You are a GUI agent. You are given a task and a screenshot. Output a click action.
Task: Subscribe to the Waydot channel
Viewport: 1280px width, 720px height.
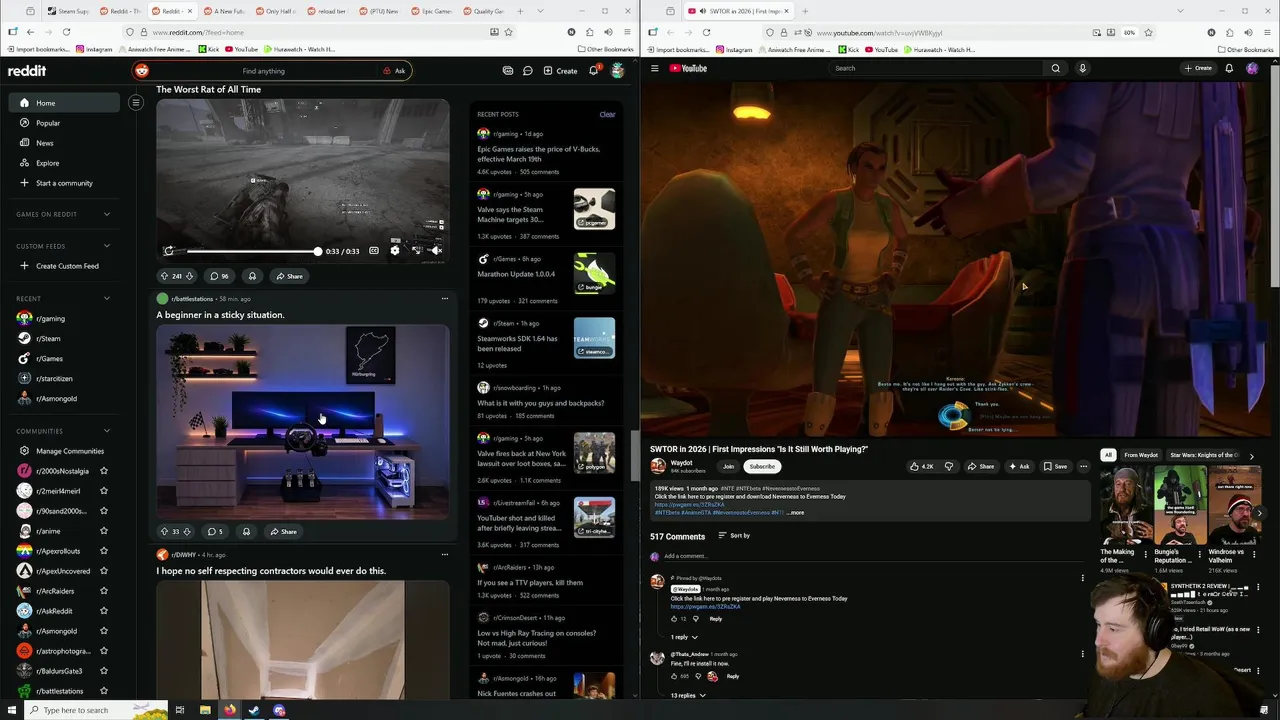pyautogui.click(x=762, y=466)
